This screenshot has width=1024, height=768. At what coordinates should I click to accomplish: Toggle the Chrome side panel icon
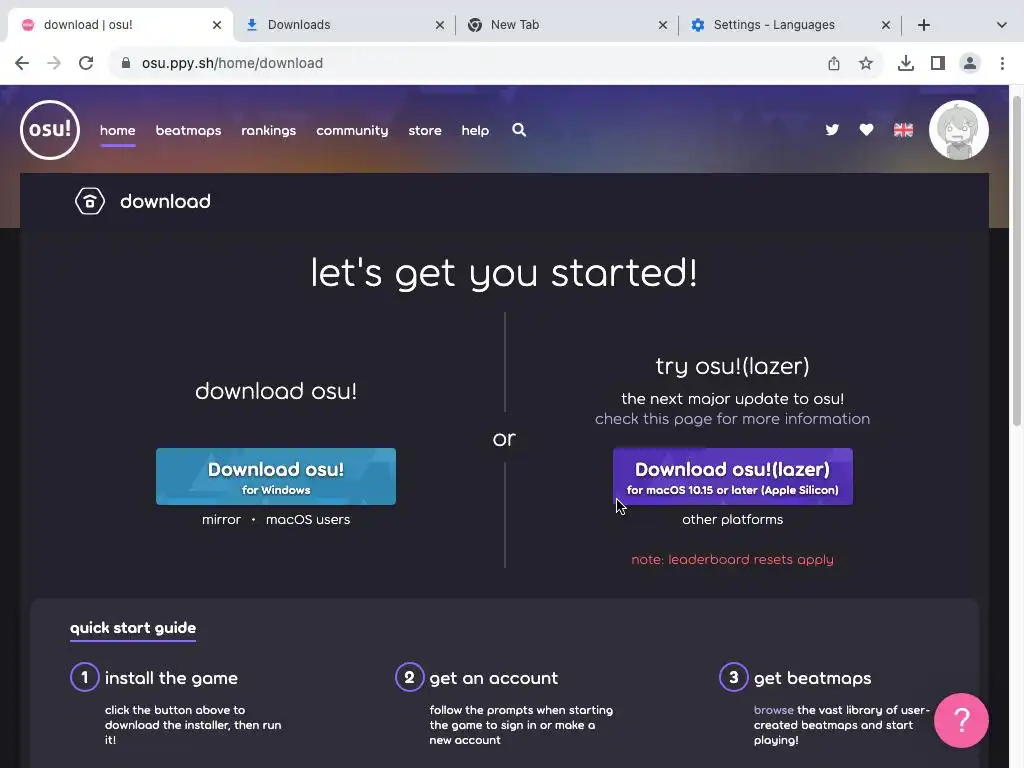(x=938, y=63)
